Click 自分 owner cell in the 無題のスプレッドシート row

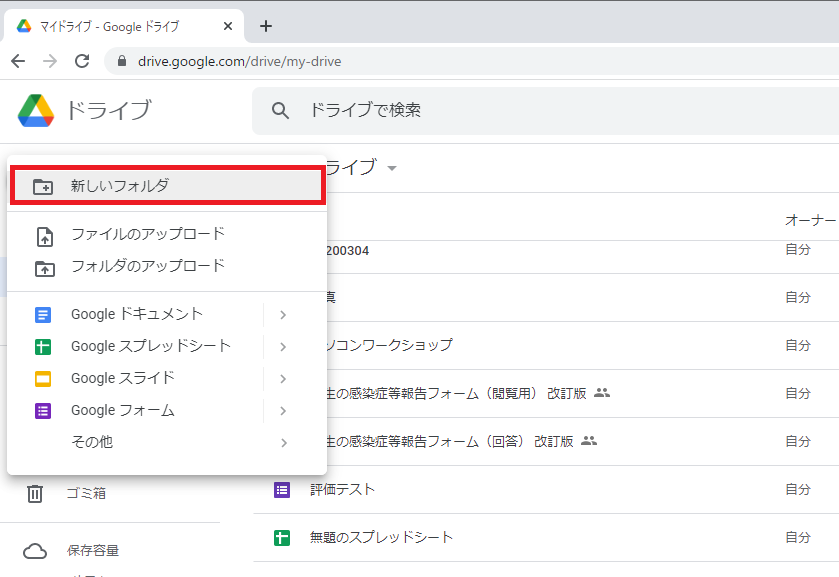[x=798, y=537]
